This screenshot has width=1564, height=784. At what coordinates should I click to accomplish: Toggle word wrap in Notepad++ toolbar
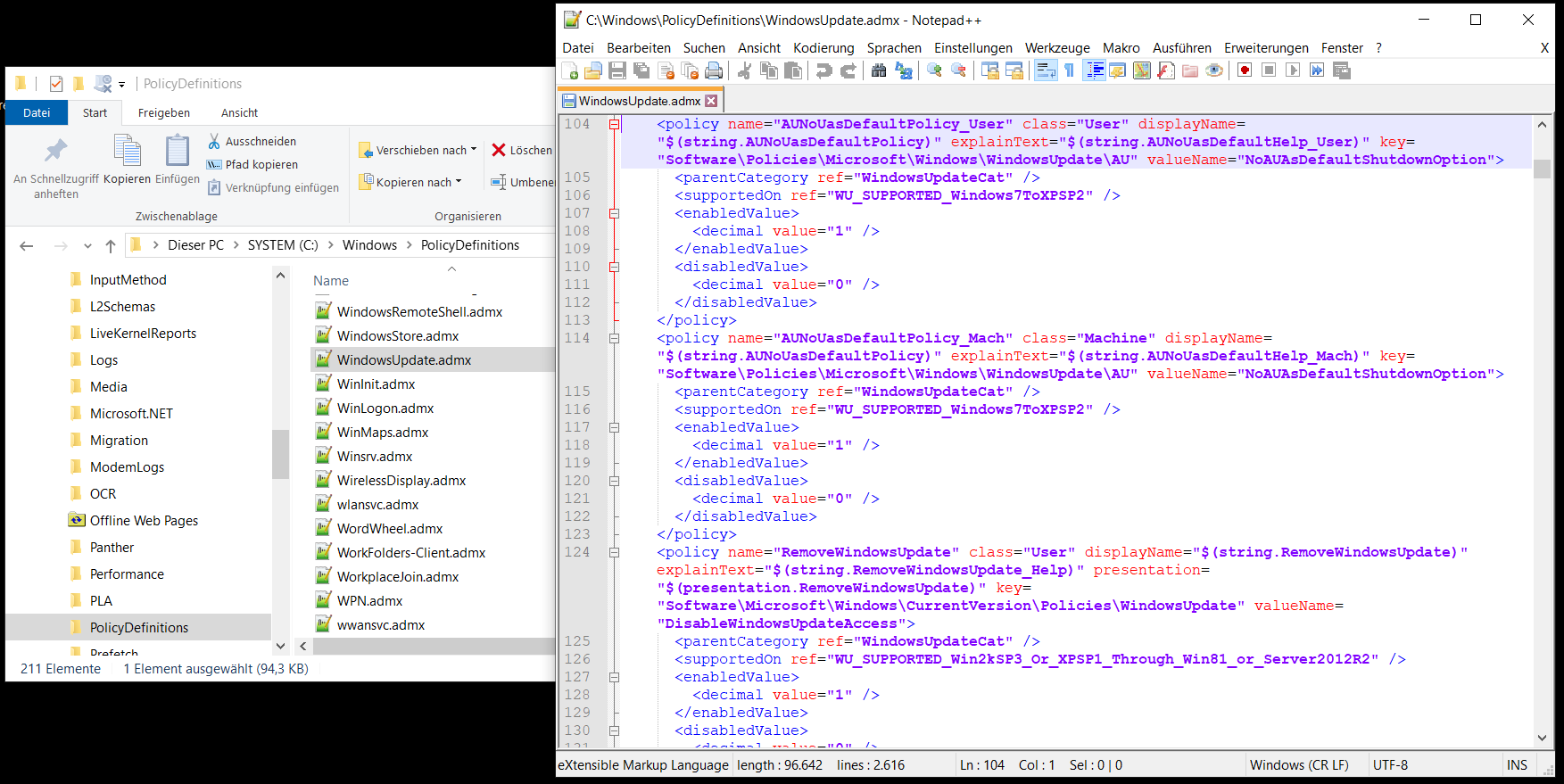[1046, 70]
